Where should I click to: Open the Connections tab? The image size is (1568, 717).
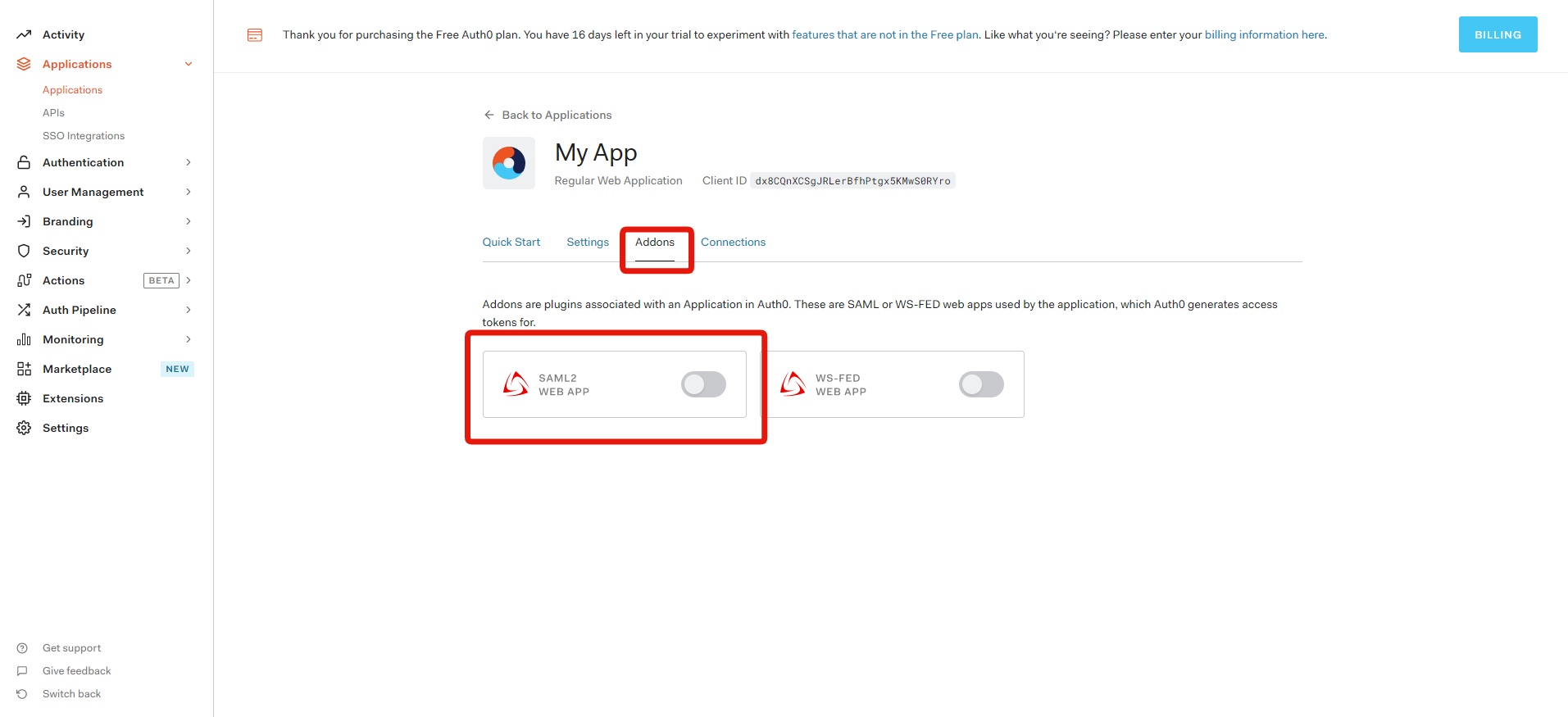pos(733,242)
